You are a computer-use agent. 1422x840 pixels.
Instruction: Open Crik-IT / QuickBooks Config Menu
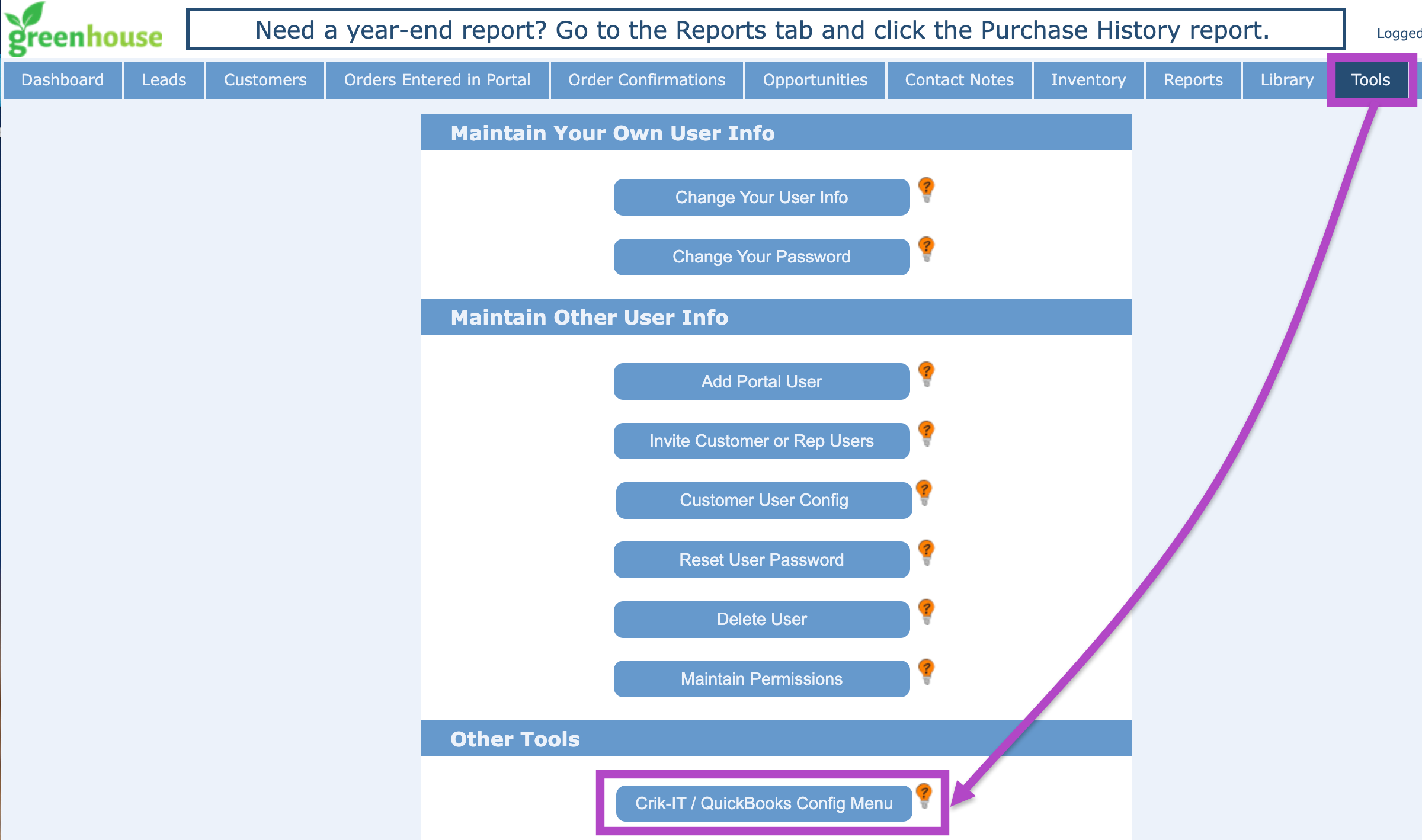[x=764, y=803]
